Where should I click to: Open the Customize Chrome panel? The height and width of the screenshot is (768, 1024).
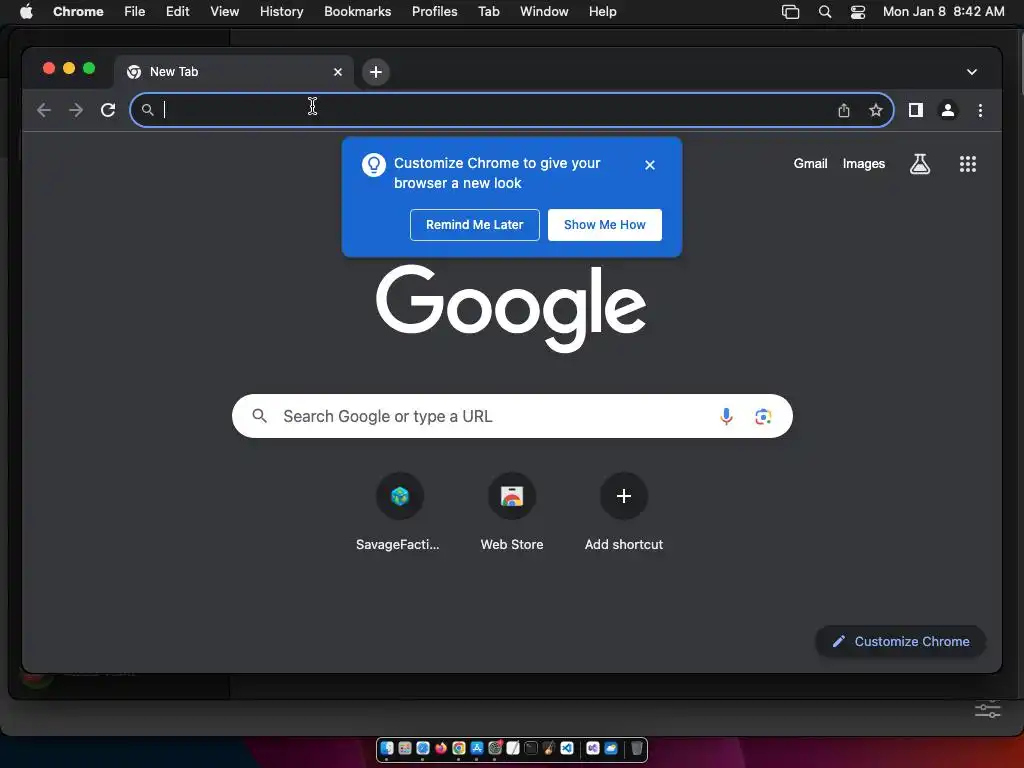pos(901,641)
